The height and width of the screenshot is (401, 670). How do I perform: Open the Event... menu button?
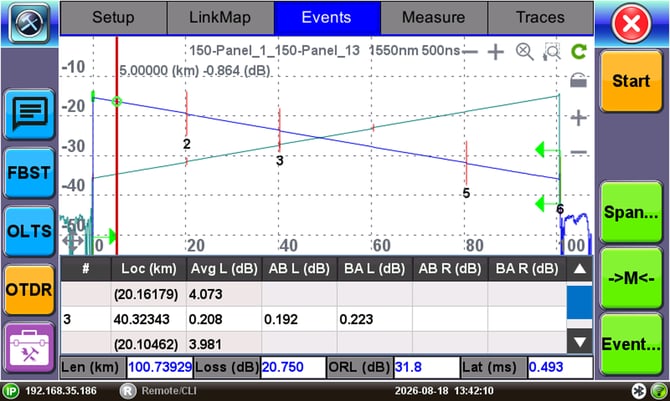pos(631,344)
